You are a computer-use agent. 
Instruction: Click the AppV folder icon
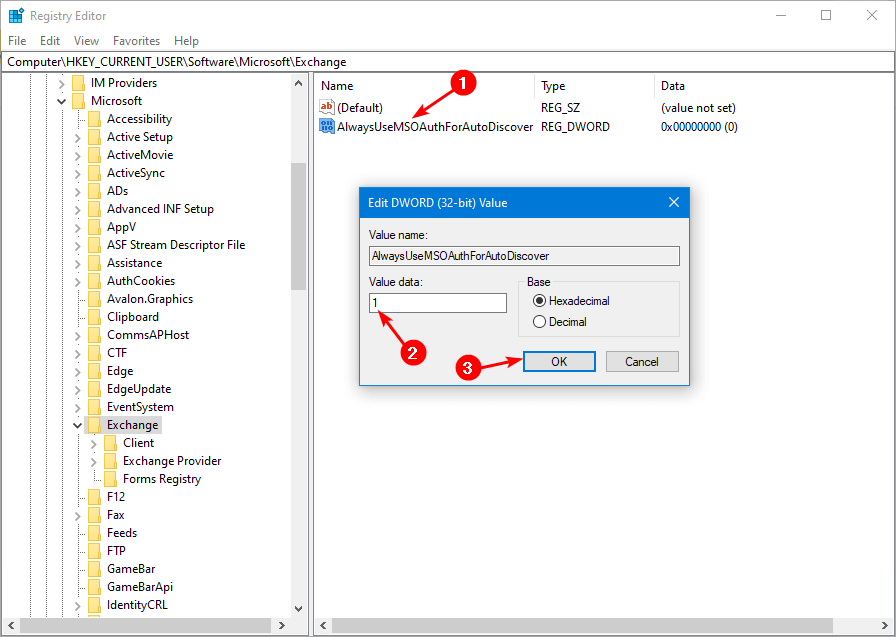95,227
